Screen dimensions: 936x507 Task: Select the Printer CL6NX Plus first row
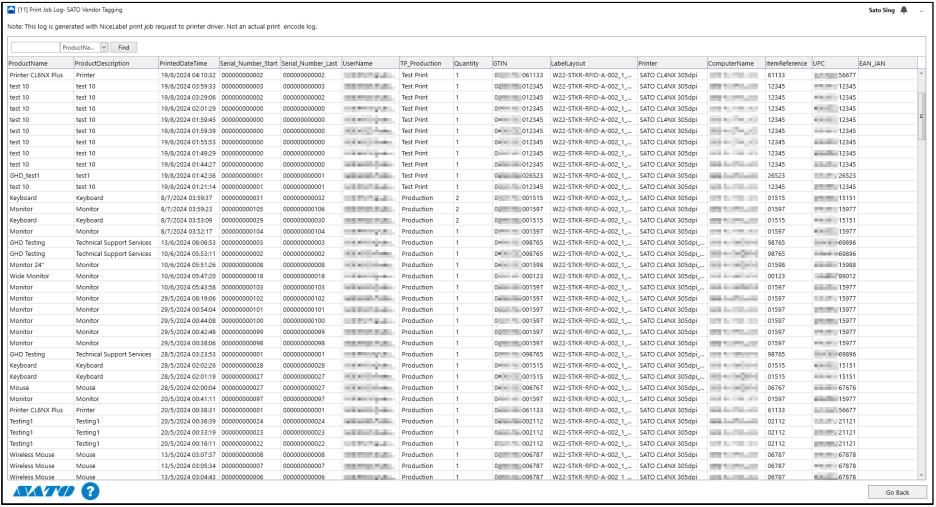coord(36,75)
